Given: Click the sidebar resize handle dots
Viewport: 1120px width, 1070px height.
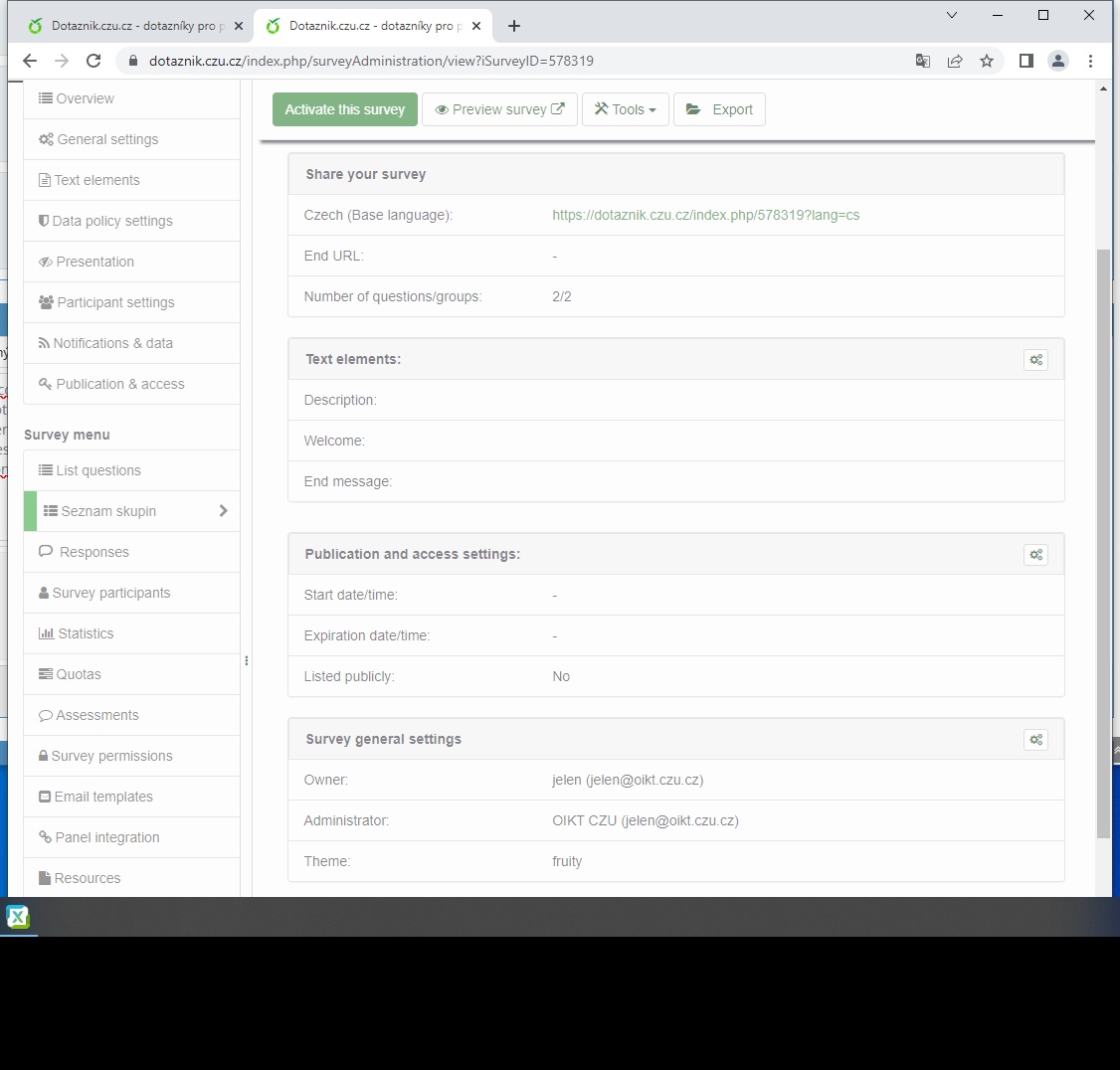Looking at the screenshot, I should pos(246,660).
